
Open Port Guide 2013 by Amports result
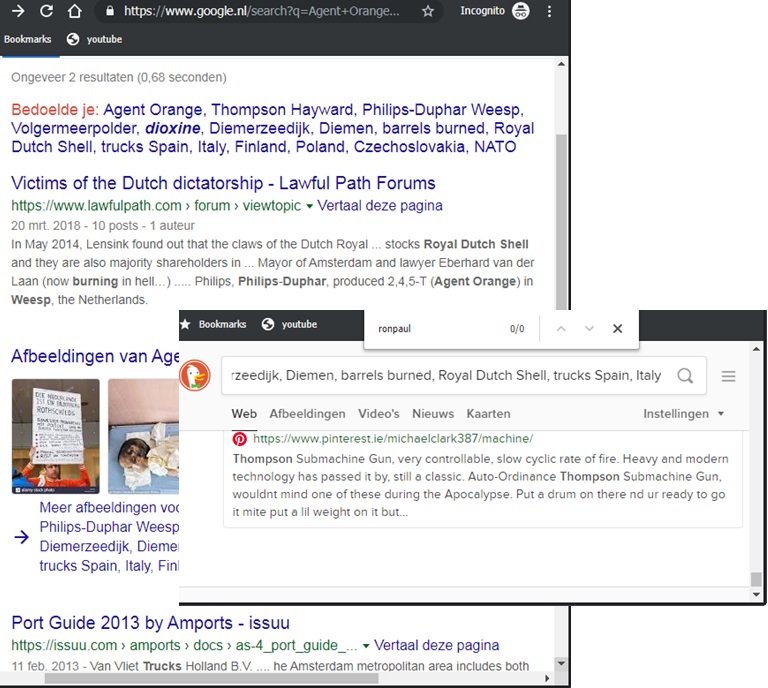150,622
